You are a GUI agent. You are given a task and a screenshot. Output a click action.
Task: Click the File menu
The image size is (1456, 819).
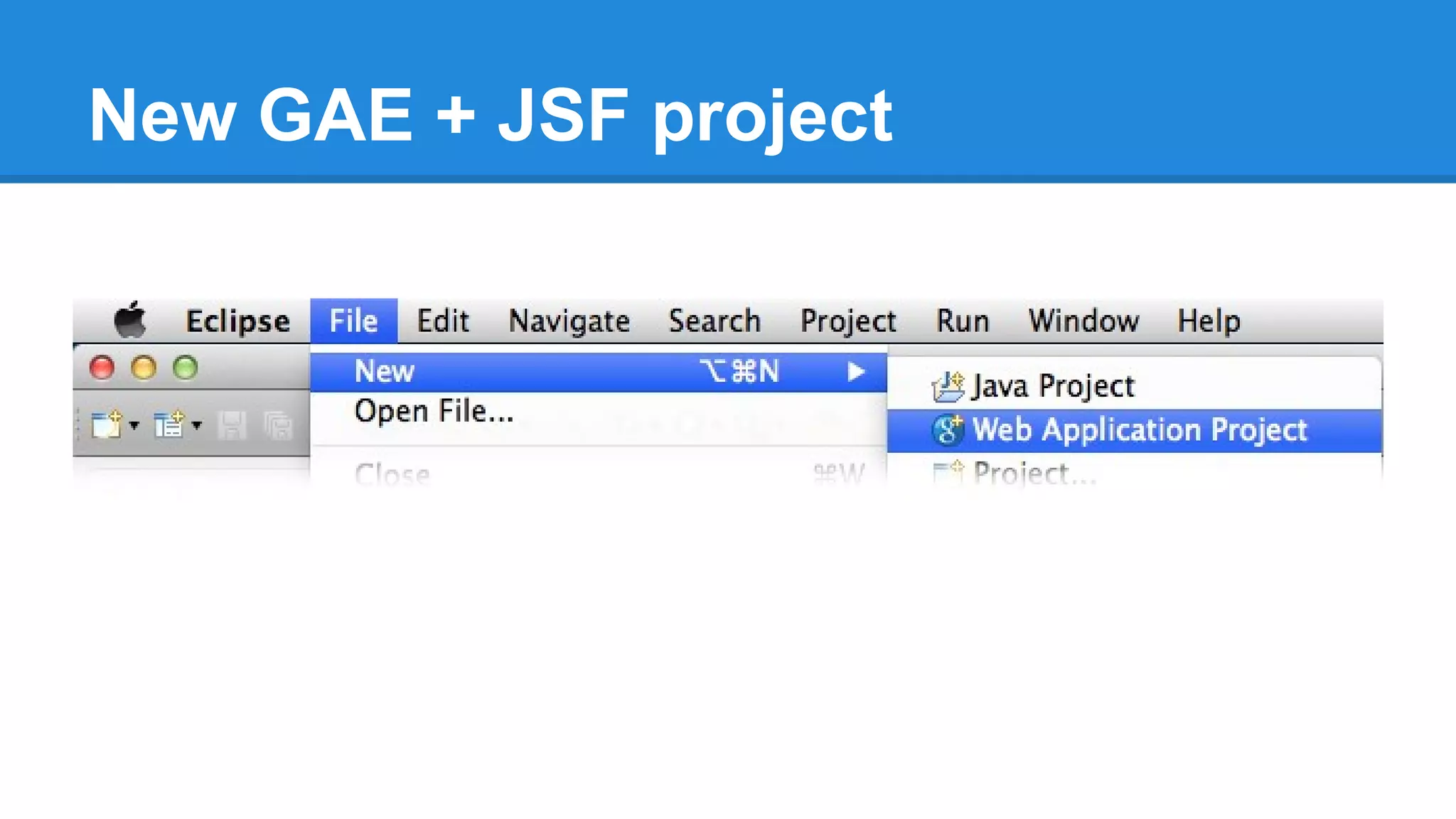coord(353,321)
